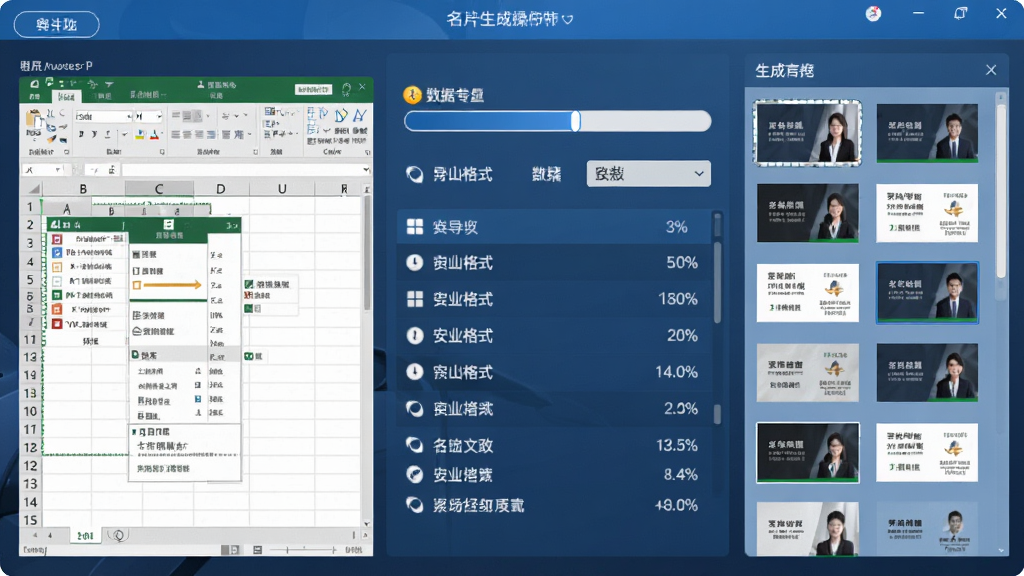
Task: Click the red font color icon
Action: [x=155, y=135]
